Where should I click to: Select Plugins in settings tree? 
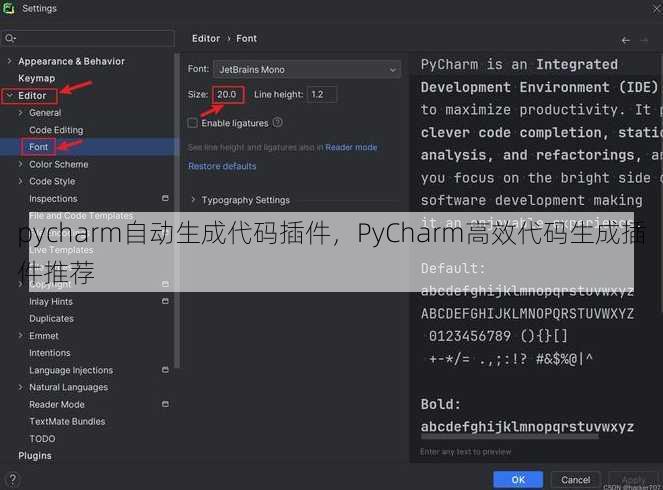pyautogui.click(x=35, y=456)
